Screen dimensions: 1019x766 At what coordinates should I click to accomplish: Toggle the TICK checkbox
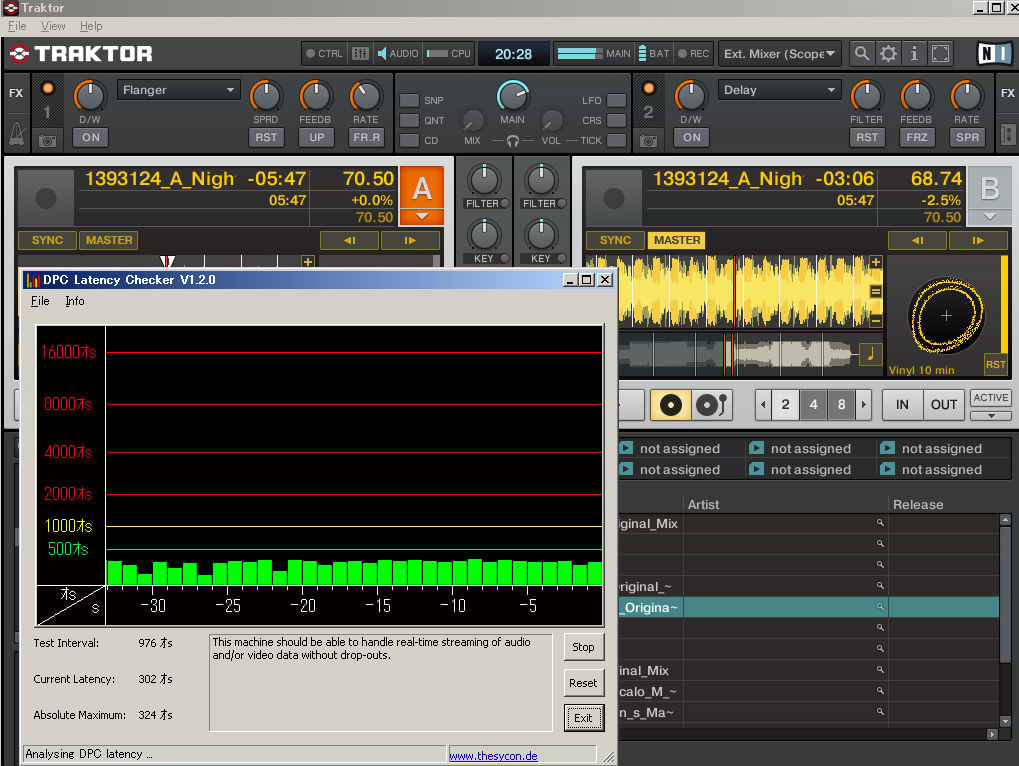coord(616,140)
